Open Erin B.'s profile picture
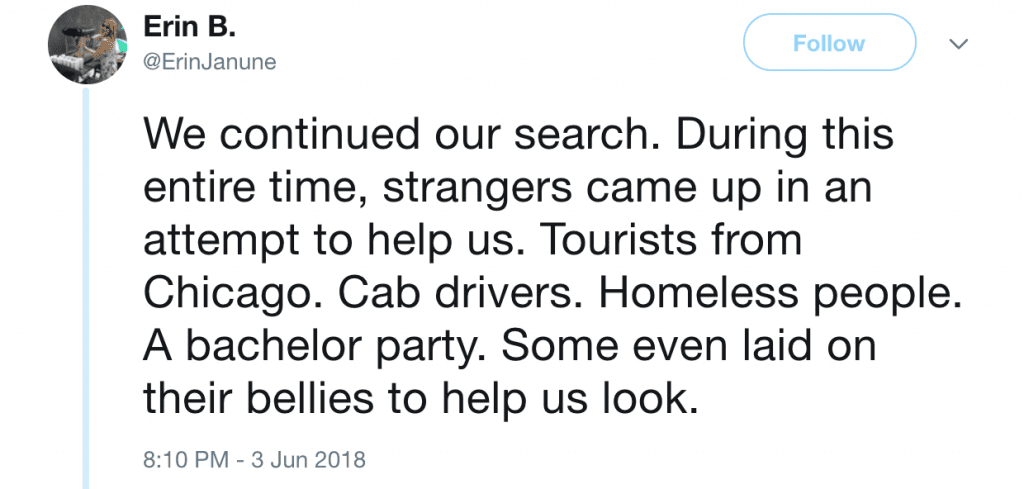The image size is (1024, 489). (86, 45)
